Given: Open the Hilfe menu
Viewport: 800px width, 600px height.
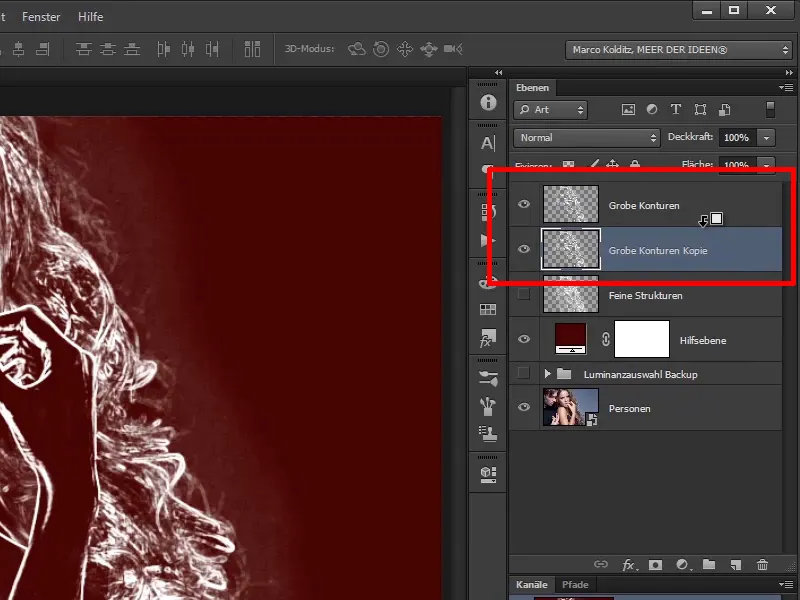Looking at the screenshot, I should tap(91, 17).
